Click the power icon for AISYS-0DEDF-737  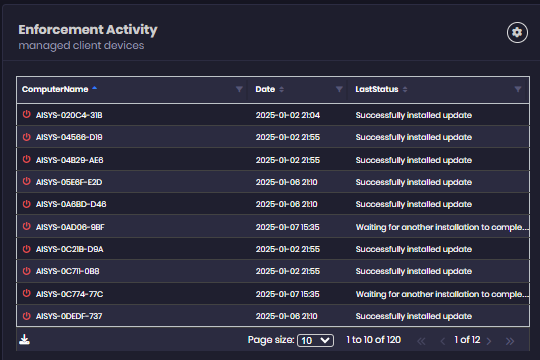point(27,316)
